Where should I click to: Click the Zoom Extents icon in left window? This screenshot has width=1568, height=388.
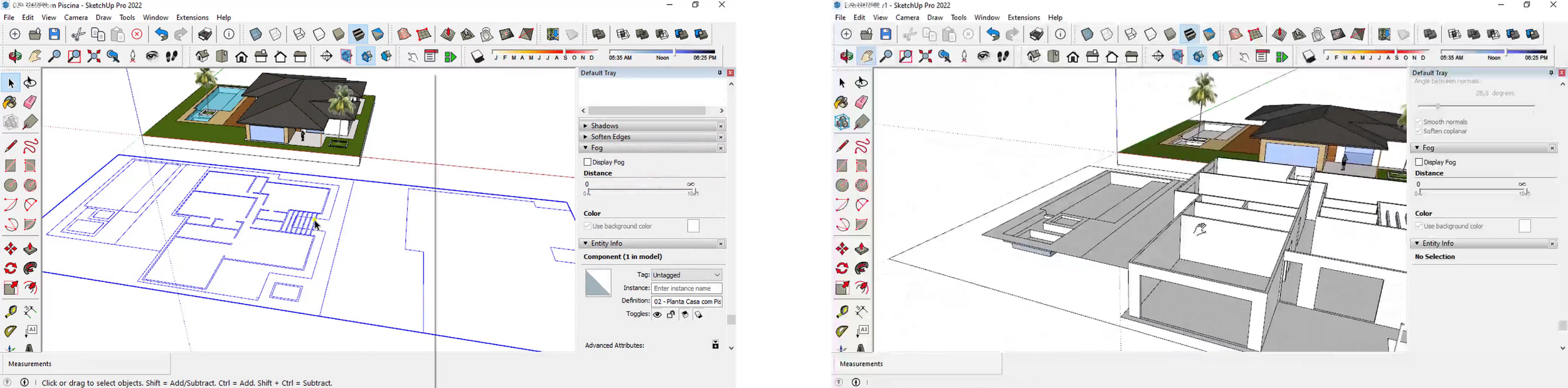pyautogui.click(x=94, y=57)
